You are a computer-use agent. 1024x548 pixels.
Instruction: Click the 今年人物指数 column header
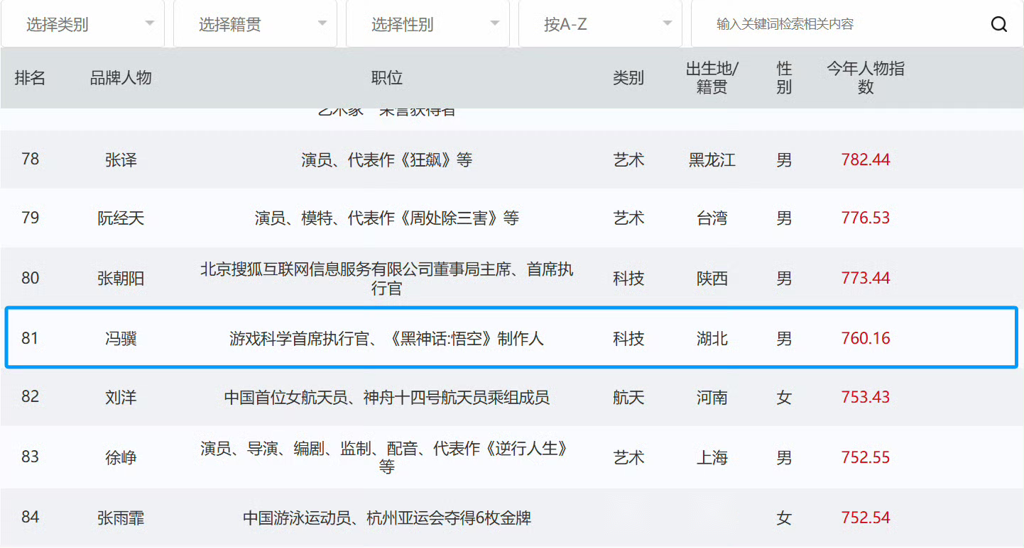865,78
